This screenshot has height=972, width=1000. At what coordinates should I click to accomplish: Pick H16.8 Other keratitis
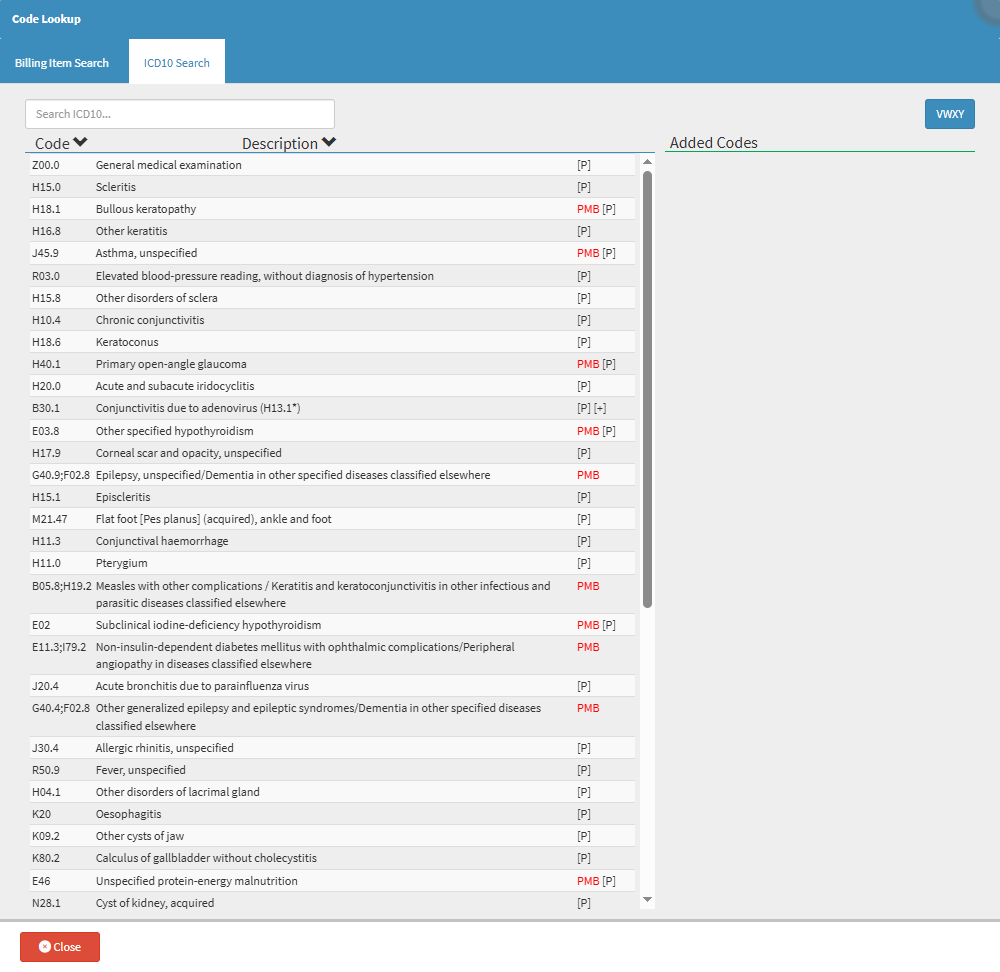(x=332, y=231)
